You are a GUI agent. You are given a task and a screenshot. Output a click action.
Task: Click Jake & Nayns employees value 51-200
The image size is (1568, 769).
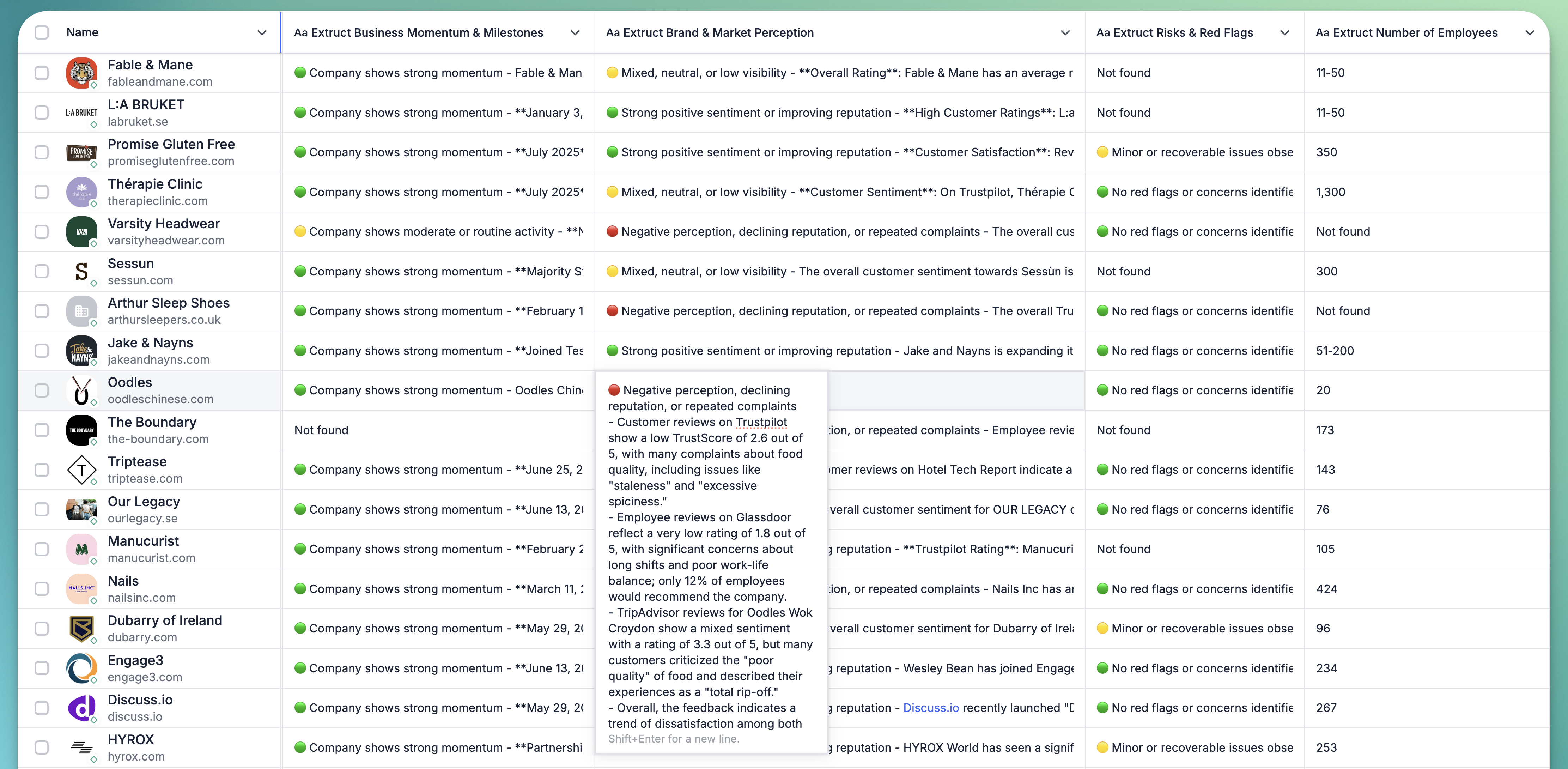[x=1335, y=351]
